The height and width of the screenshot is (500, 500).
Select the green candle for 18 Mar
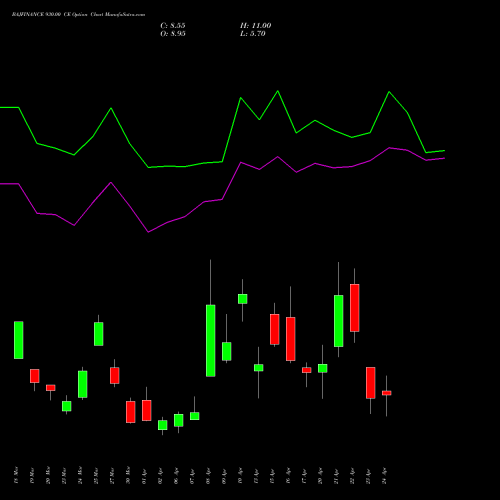[19, 340]
